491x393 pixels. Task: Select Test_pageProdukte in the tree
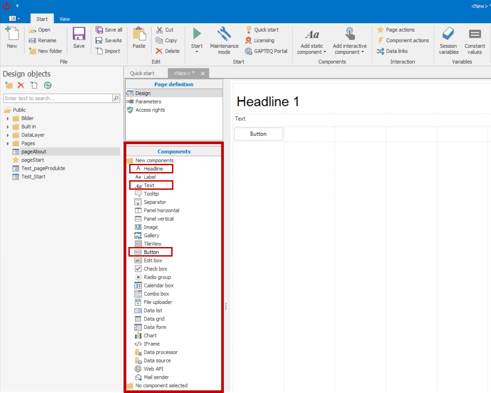[x=39, y=168]
